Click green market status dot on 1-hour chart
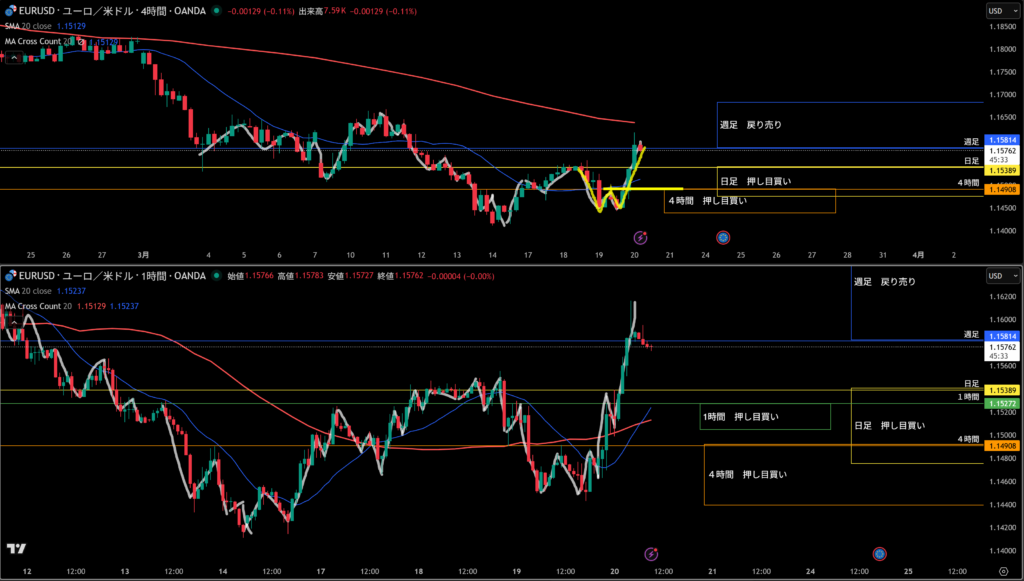This screenshot has height=581, width=1024. click(x=216, y=275)
